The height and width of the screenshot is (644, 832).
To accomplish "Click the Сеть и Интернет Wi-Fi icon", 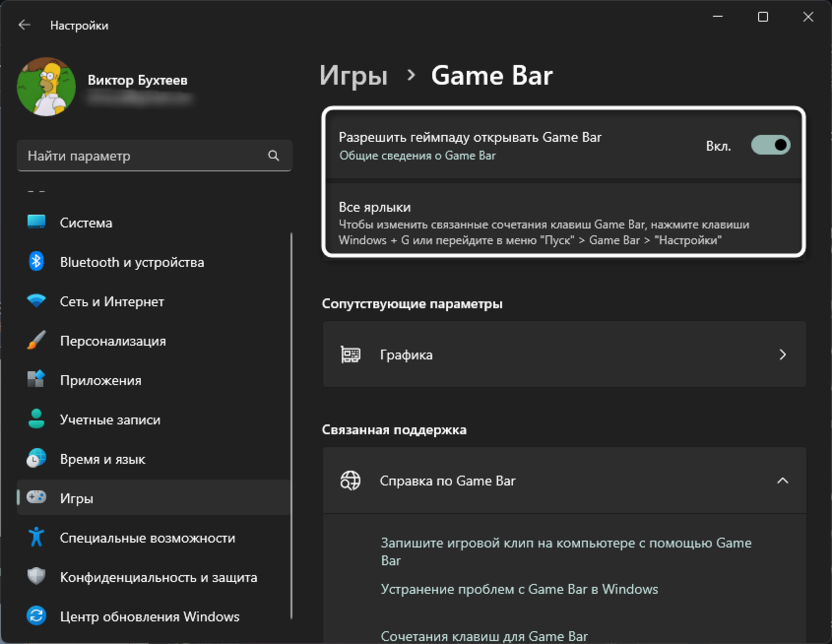I will tap(37, 301).
